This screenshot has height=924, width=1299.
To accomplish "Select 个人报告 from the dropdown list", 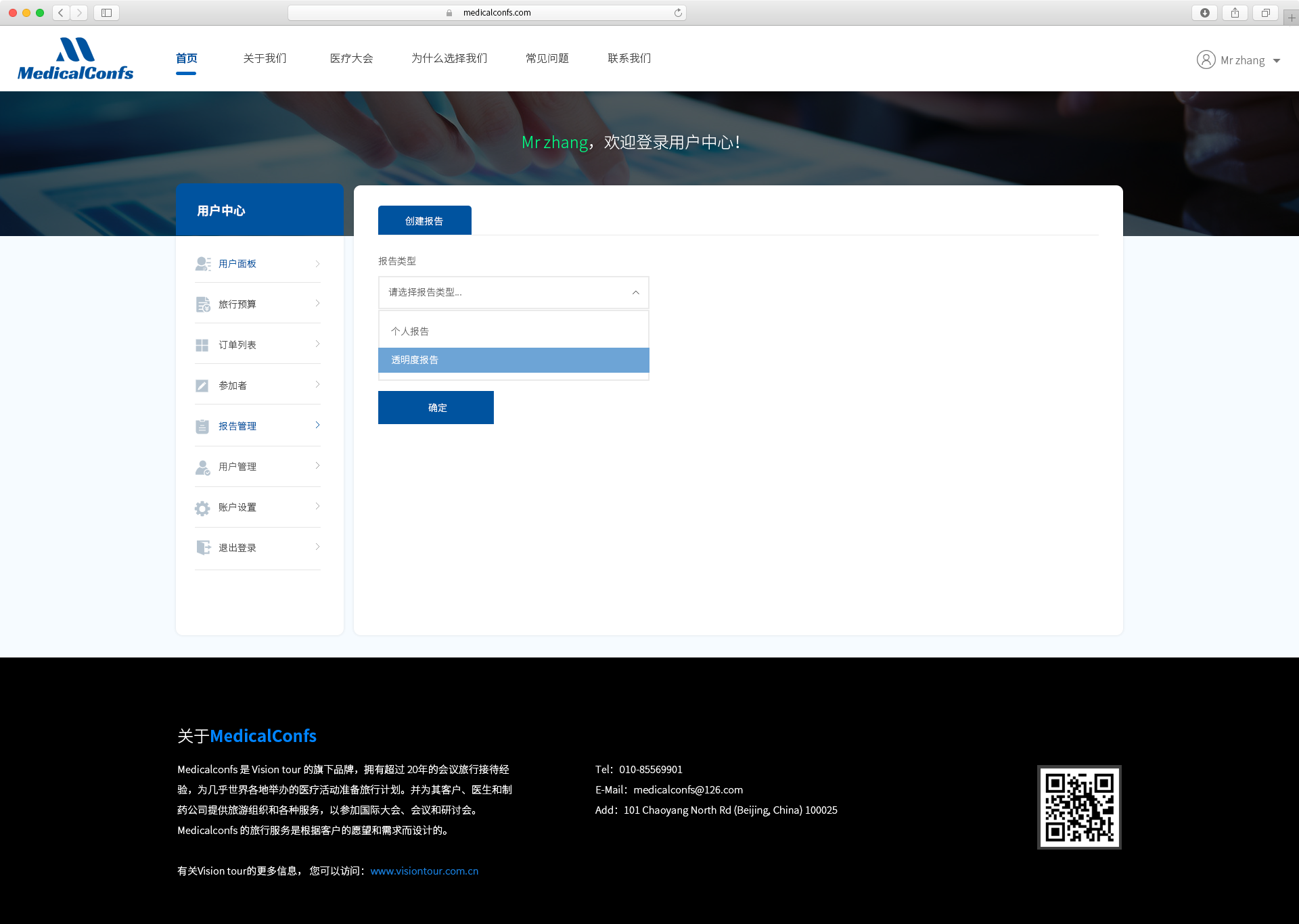I will click(514, 331).
